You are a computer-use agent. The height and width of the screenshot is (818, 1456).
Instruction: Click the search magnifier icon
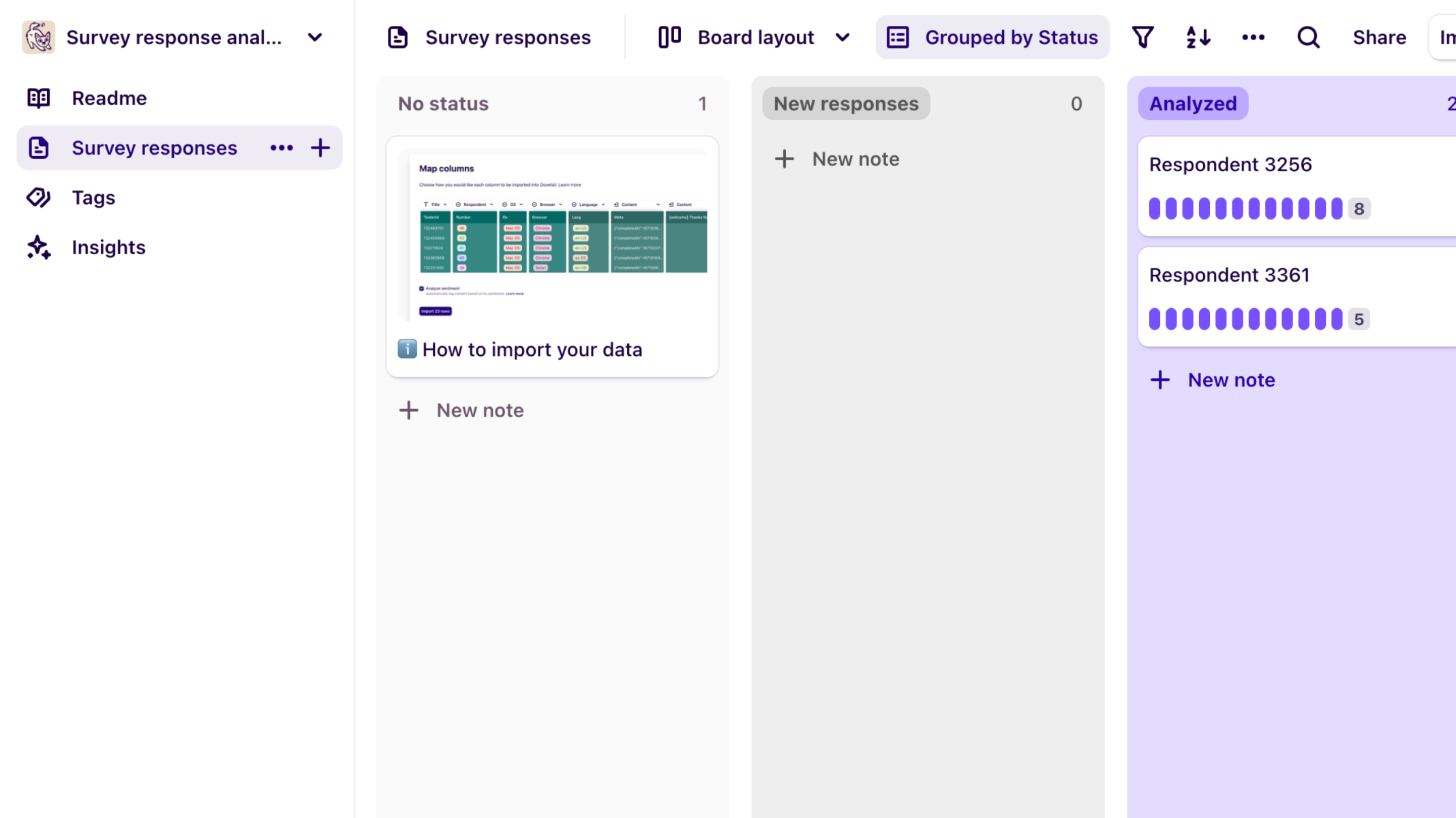(1307, 37)
